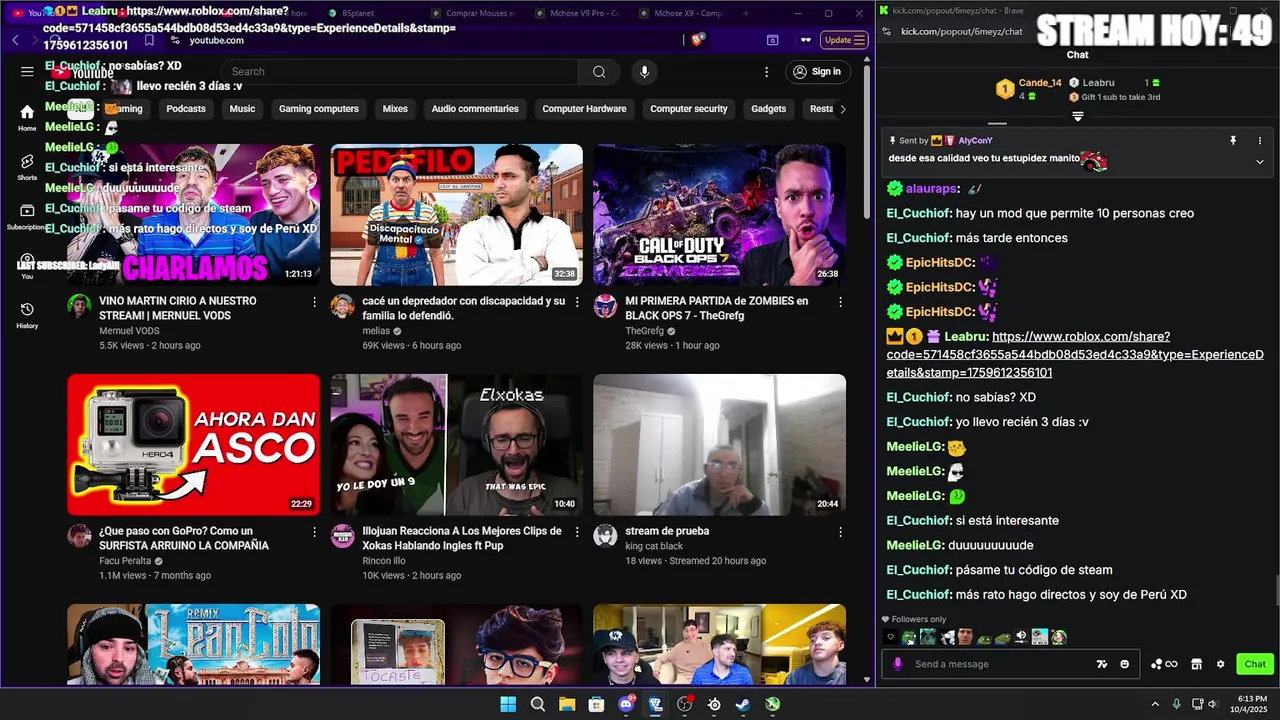This screenshot has height=720, width=1280.
Task: Select Audio commentaries chip
Action: coord(475,109)
